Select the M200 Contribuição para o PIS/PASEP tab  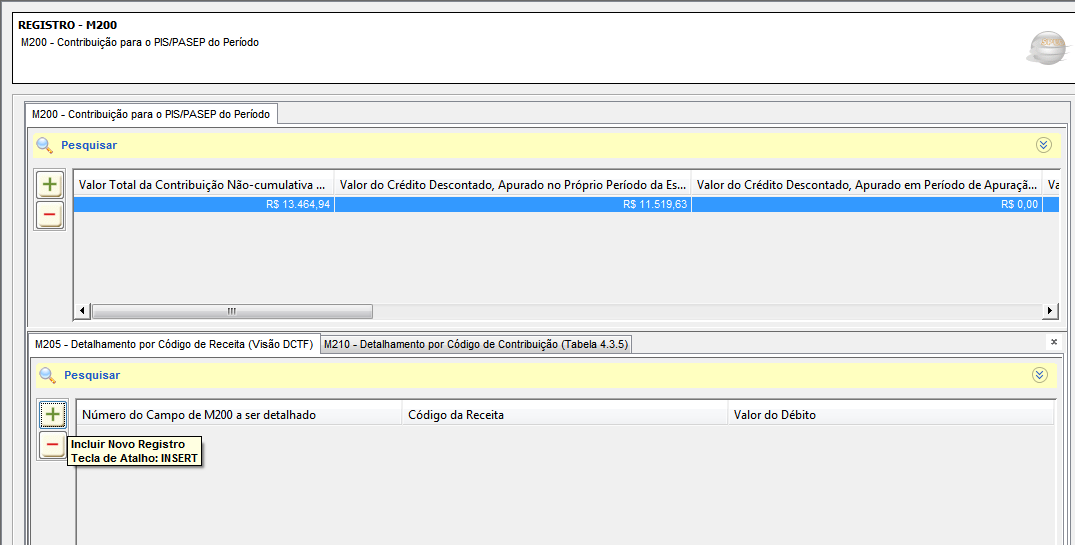pos(151,114)
